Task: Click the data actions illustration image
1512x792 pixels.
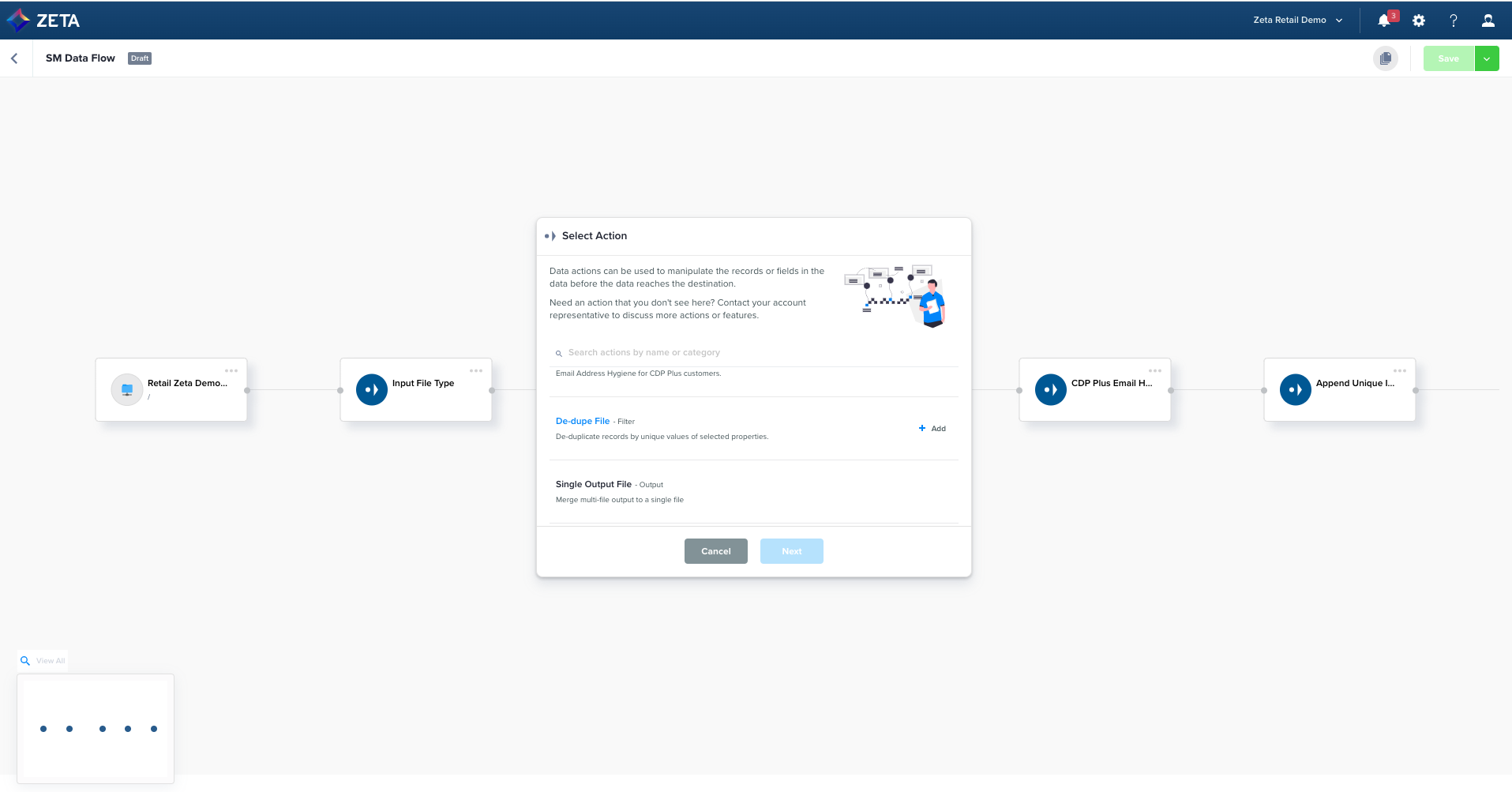Action: click(x=896, y=296)
